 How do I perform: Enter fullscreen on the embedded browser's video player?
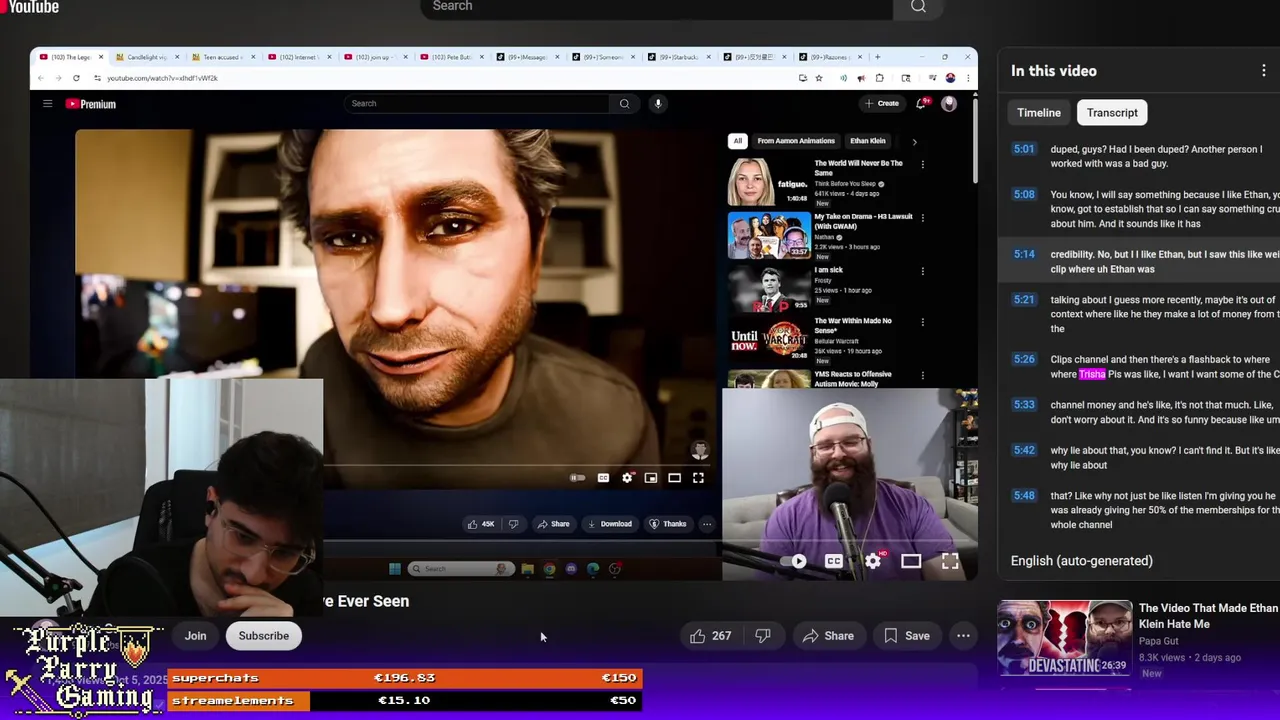698,478
